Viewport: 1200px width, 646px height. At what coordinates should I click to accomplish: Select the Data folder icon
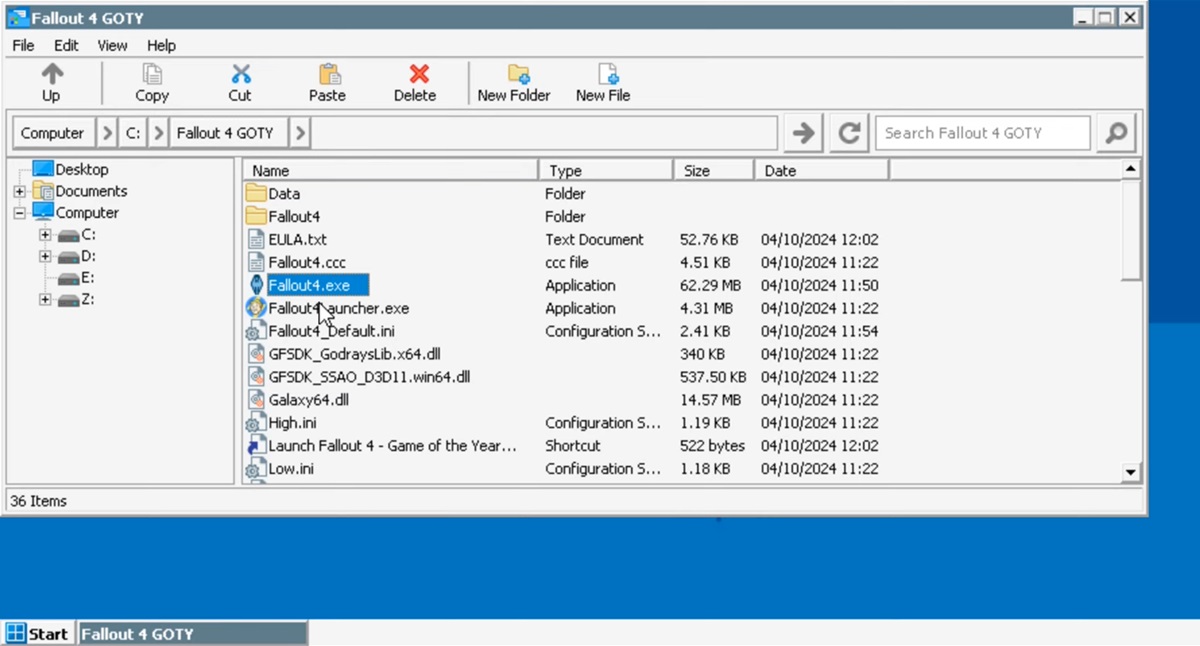click(x=256, y=193)
